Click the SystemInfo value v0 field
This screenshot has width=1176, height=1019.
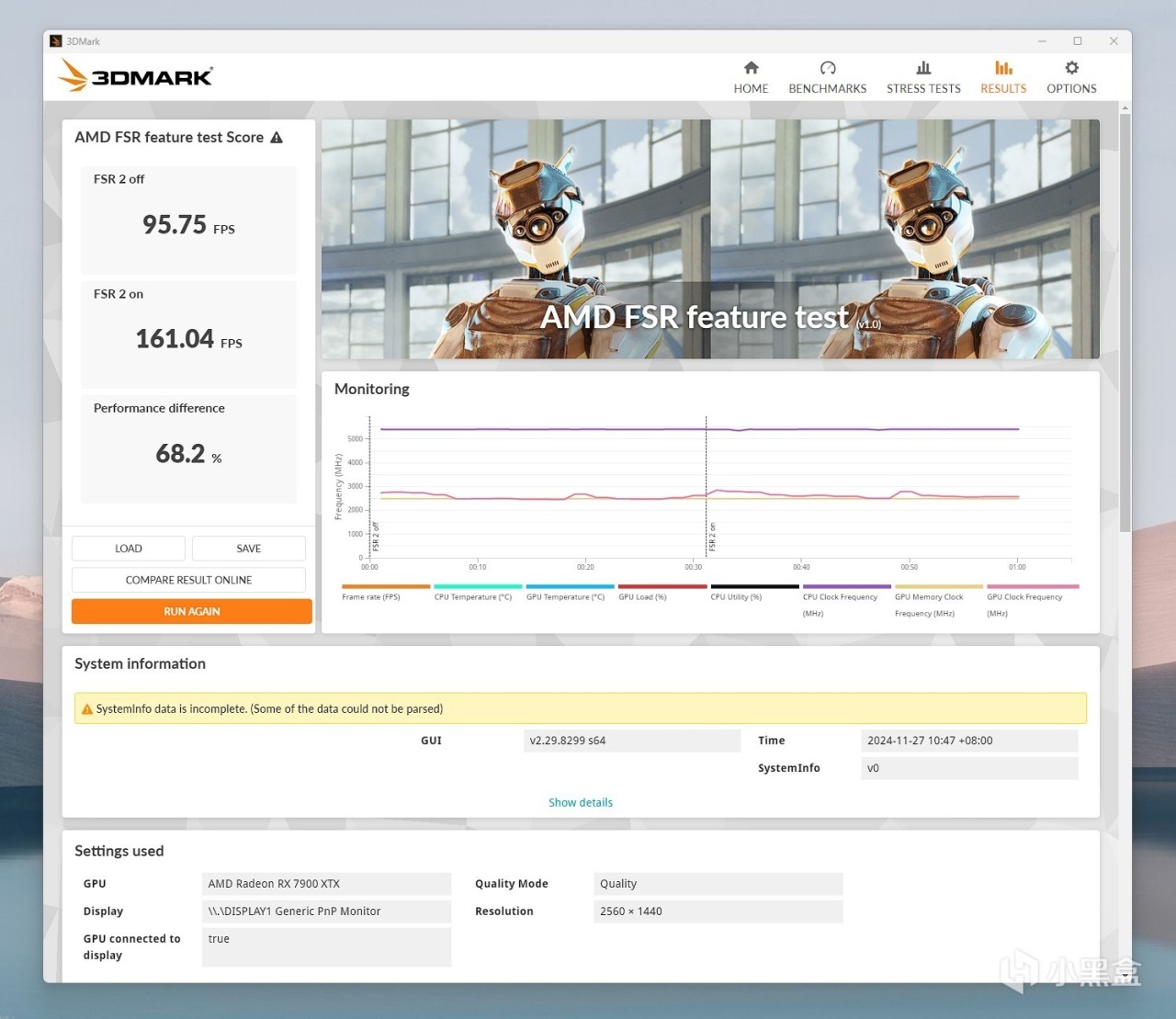coord(969,768)
